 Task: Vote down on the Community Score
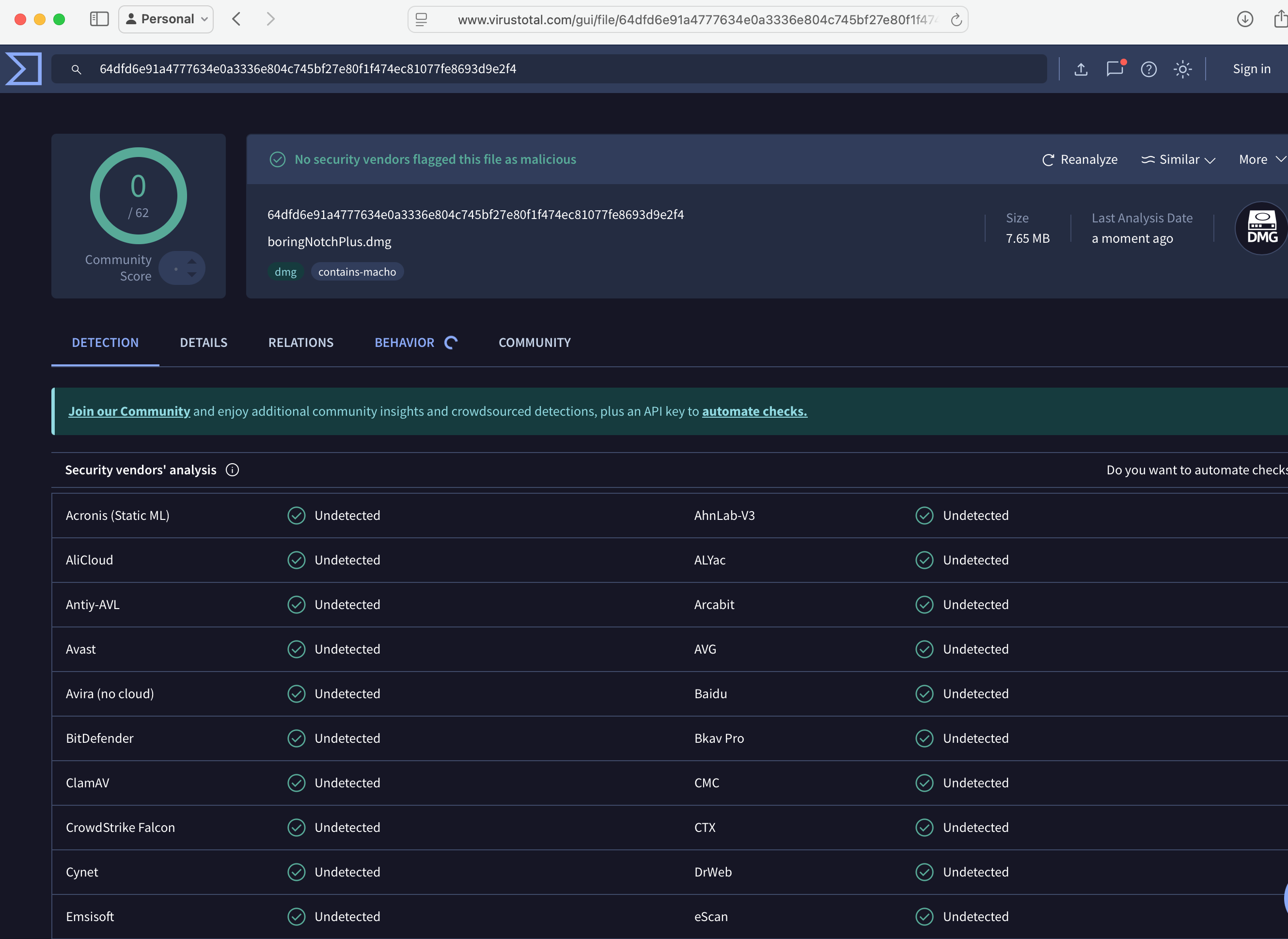tap(192, 275)
